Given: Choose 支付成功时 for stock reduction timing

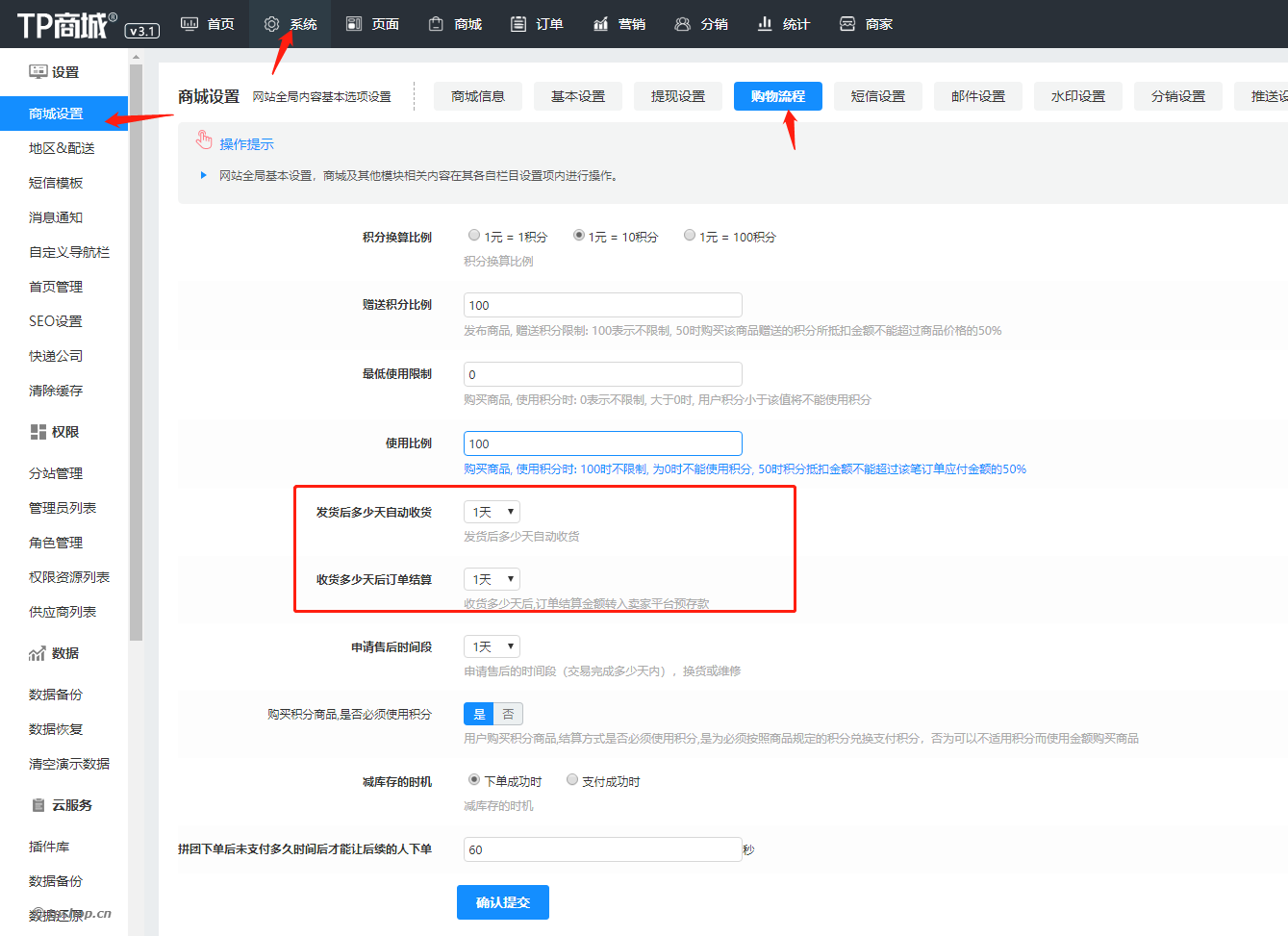Looking at the screenshot, I should click(572, 780).
